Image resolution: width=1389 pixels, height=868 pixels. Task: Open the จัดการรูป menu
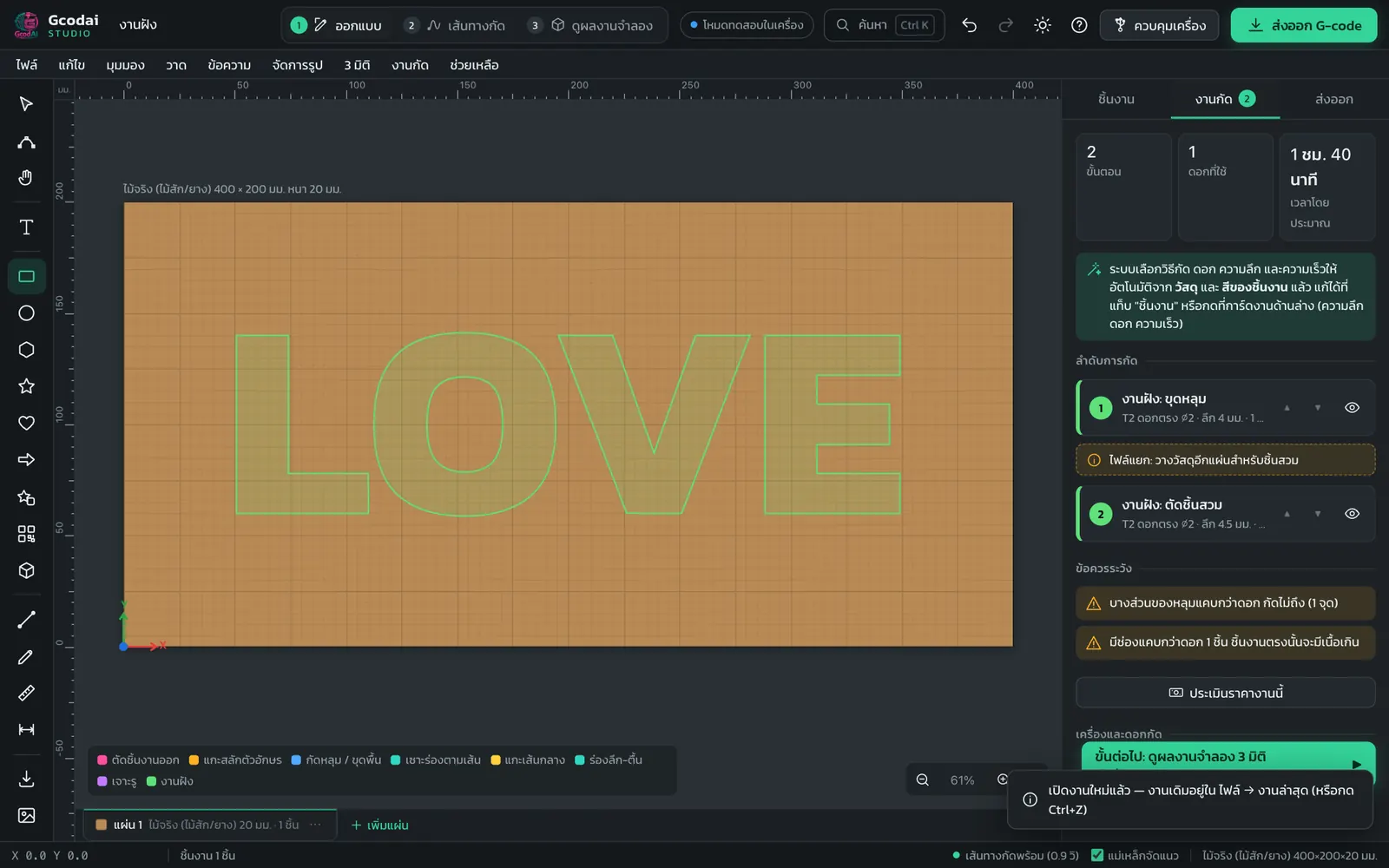[x=297, y=65]
